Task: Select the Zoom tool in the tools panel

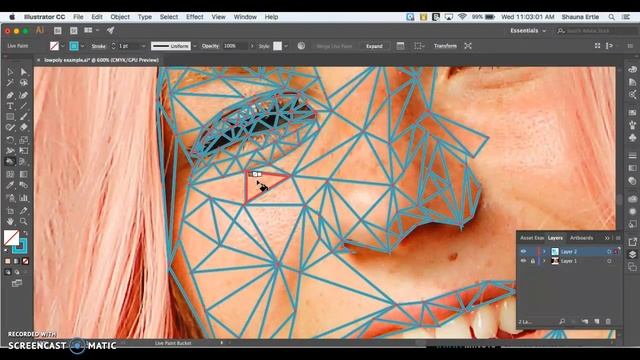Action: pyautogui.click(x=24, y=222)
